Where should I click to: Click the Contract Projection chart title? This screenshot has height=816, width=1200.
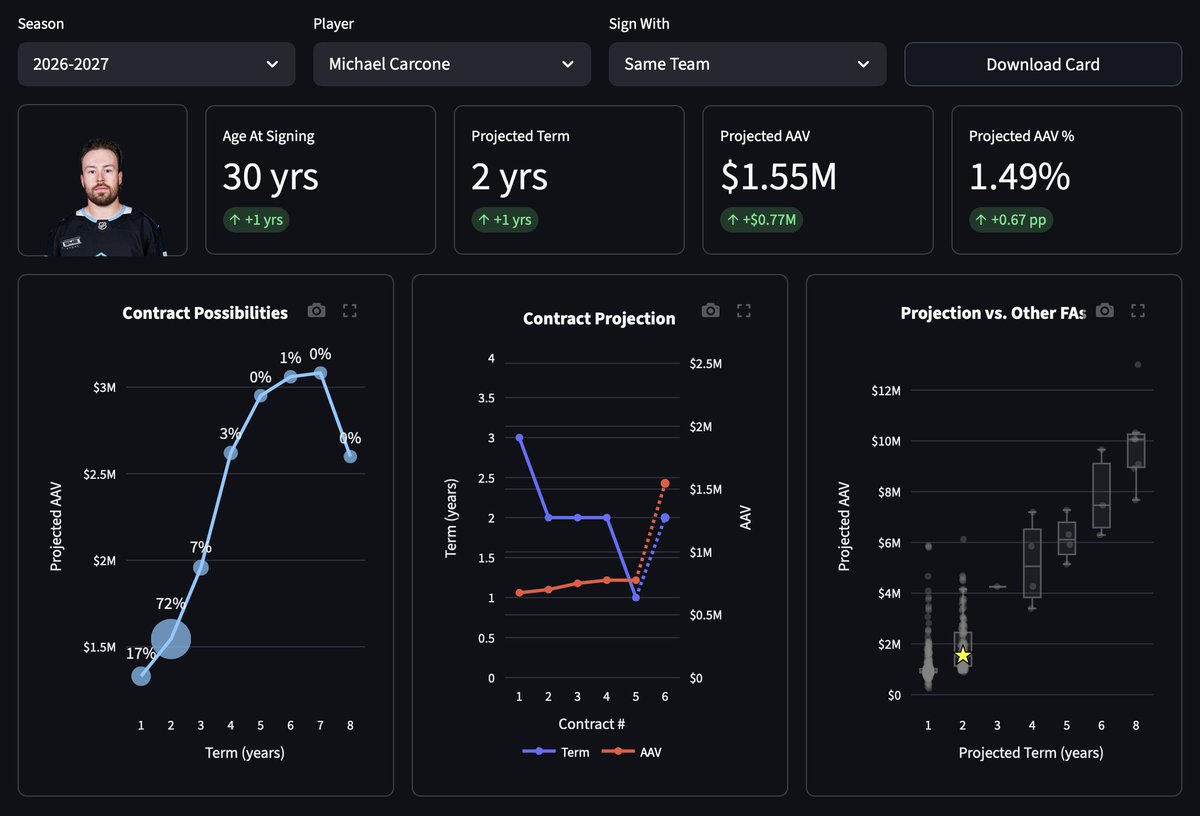point(599,319)
